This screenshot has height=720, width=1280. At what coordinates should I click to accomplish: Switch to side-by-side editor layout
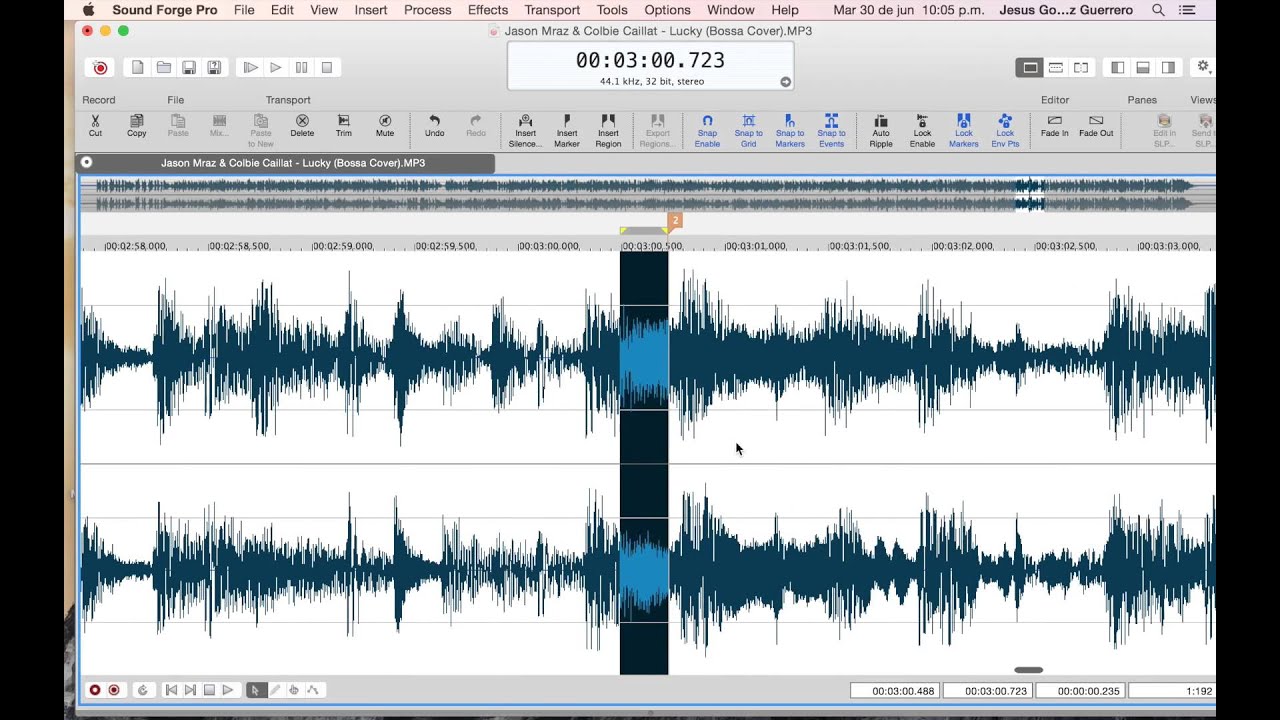click(1081, 68)
